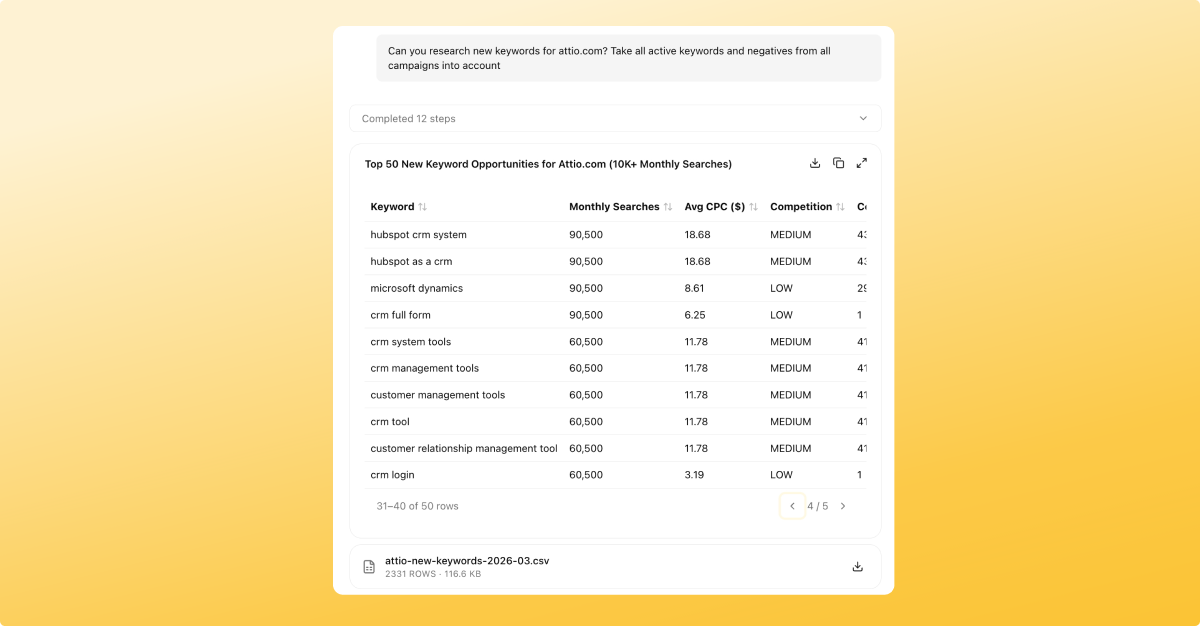The height and width of the screenshot is (626, 1200).
Task: Click the Keyword column header
Action: [392, 207]
